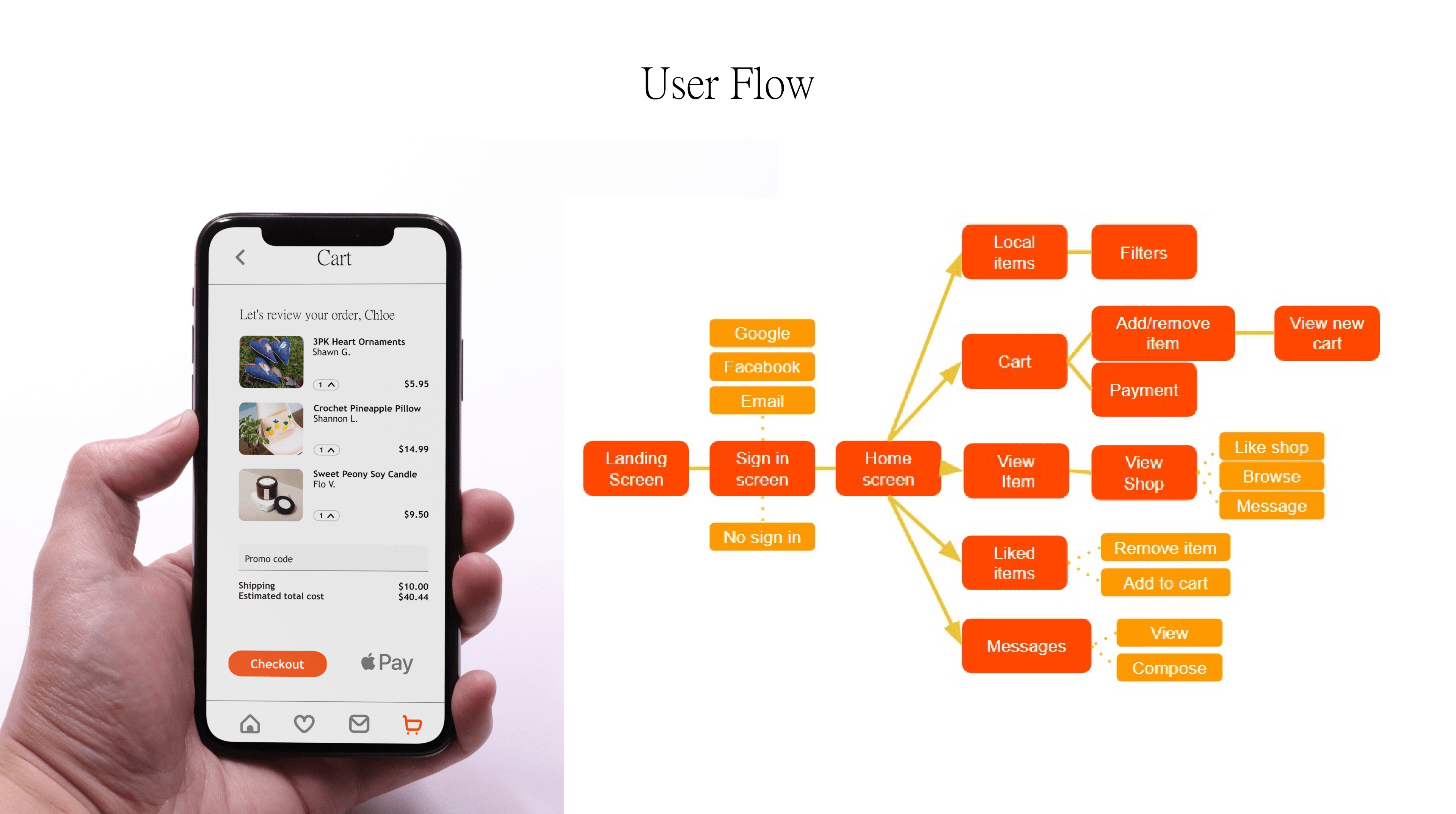This screenshot has width=1456, height=814.
Task: Click the Home screen node
Action: click(886, 468)
